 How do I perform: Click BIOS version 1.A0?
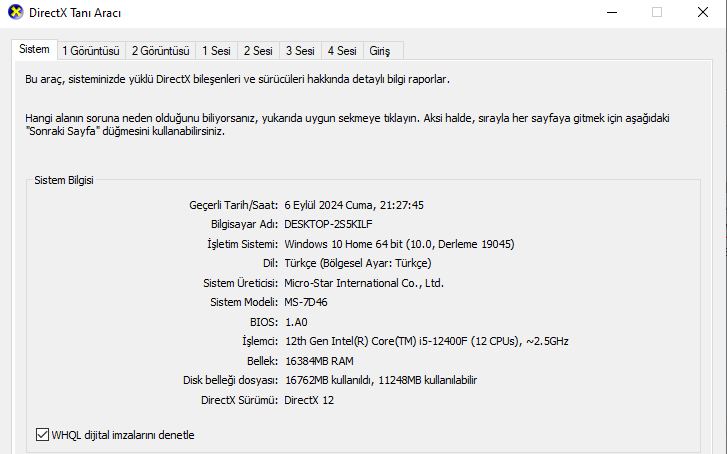[296, 322]
